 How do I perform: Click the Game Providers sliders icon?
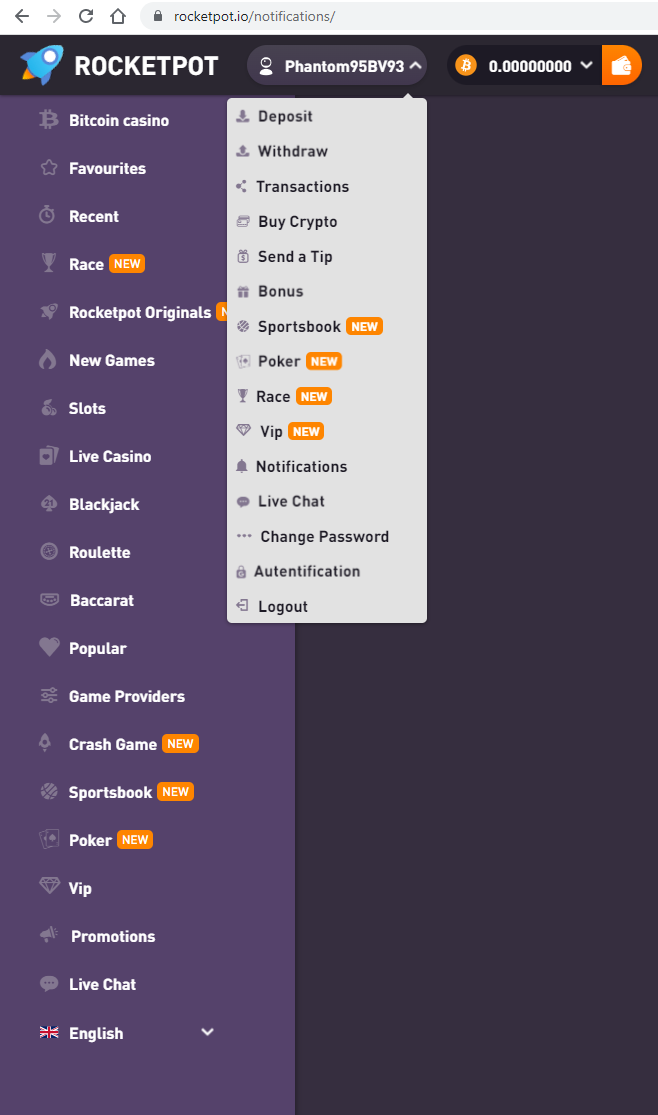pos(49,696)
